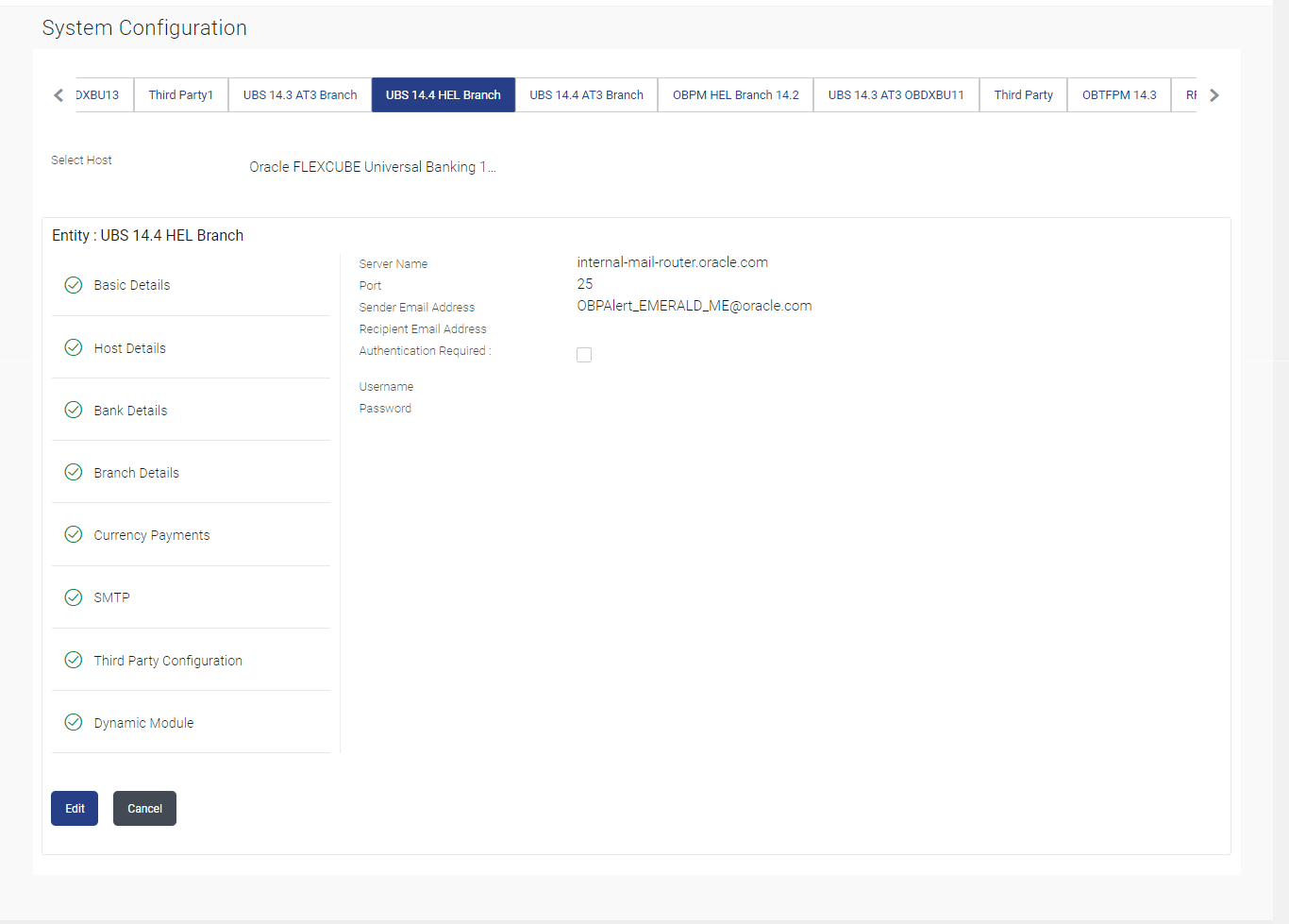Click the Sender Email Address label
This screenshot has width=1289, height=924.
(x=417, y=308)
